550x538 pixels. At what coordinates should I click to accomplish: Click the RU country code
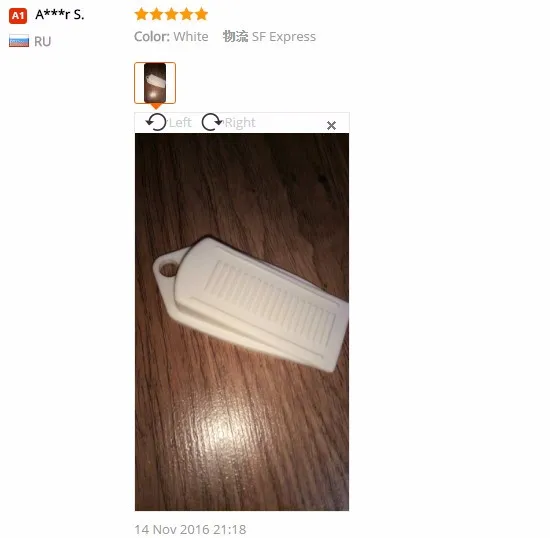(42, 41)
